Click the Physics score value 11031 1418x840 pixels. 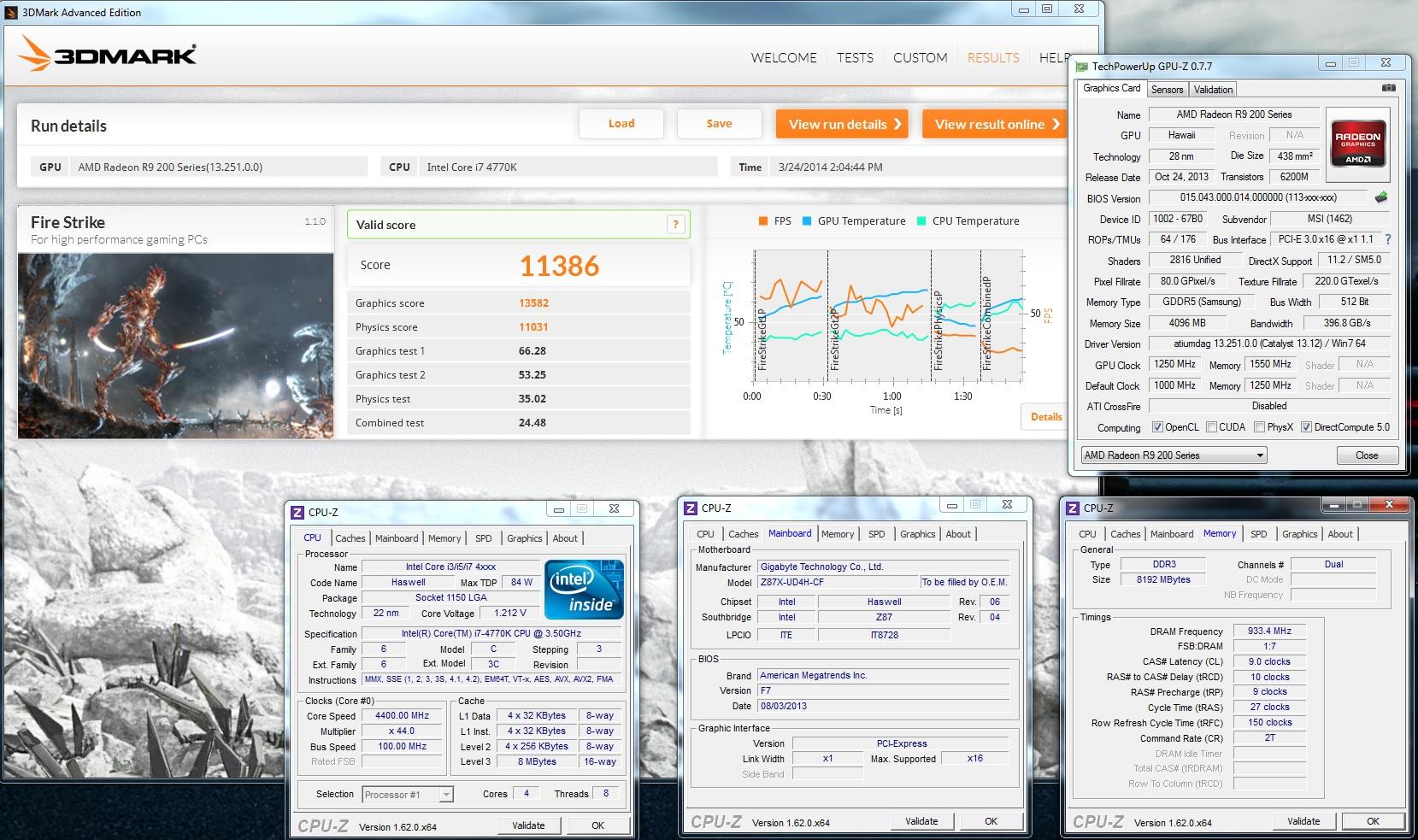[x=533, y=327]
